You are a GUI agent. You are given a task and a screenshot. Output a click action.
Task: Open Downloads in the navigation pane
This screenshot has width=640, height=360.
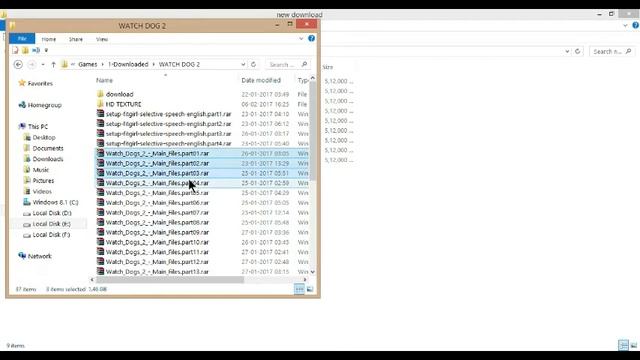pyautogui.click(x=48, y=159)
